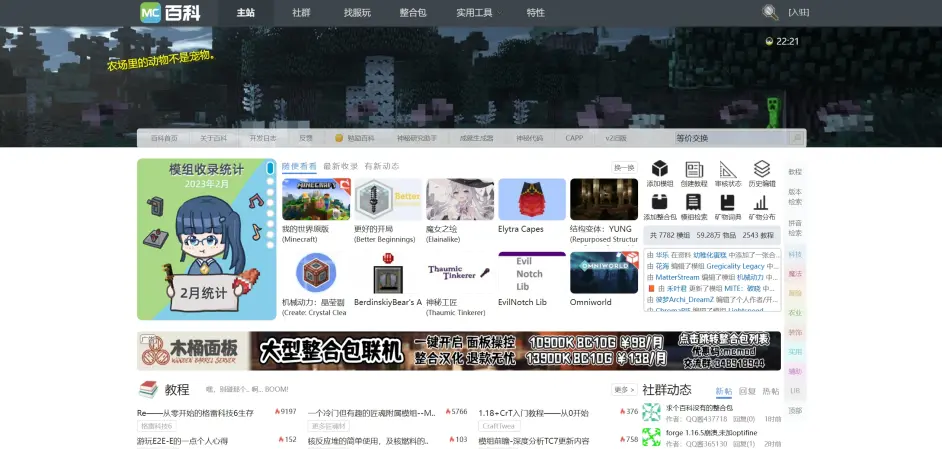Open 矿物词典 book icon

pyautogui.click(x=728, y=202)
